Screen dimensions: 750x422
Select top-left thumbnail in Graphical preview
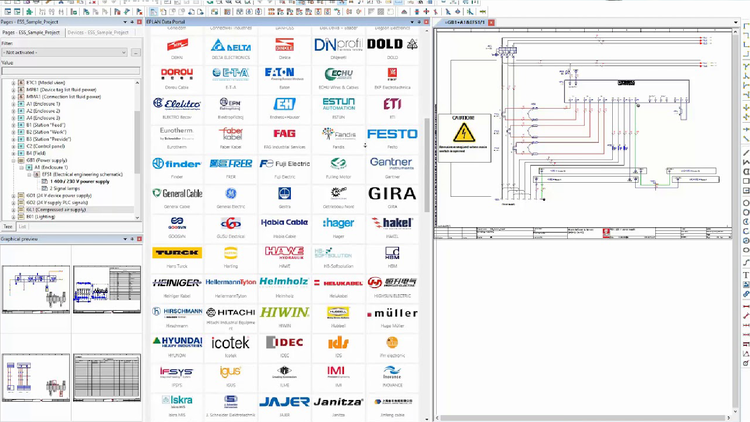(35, 290)
